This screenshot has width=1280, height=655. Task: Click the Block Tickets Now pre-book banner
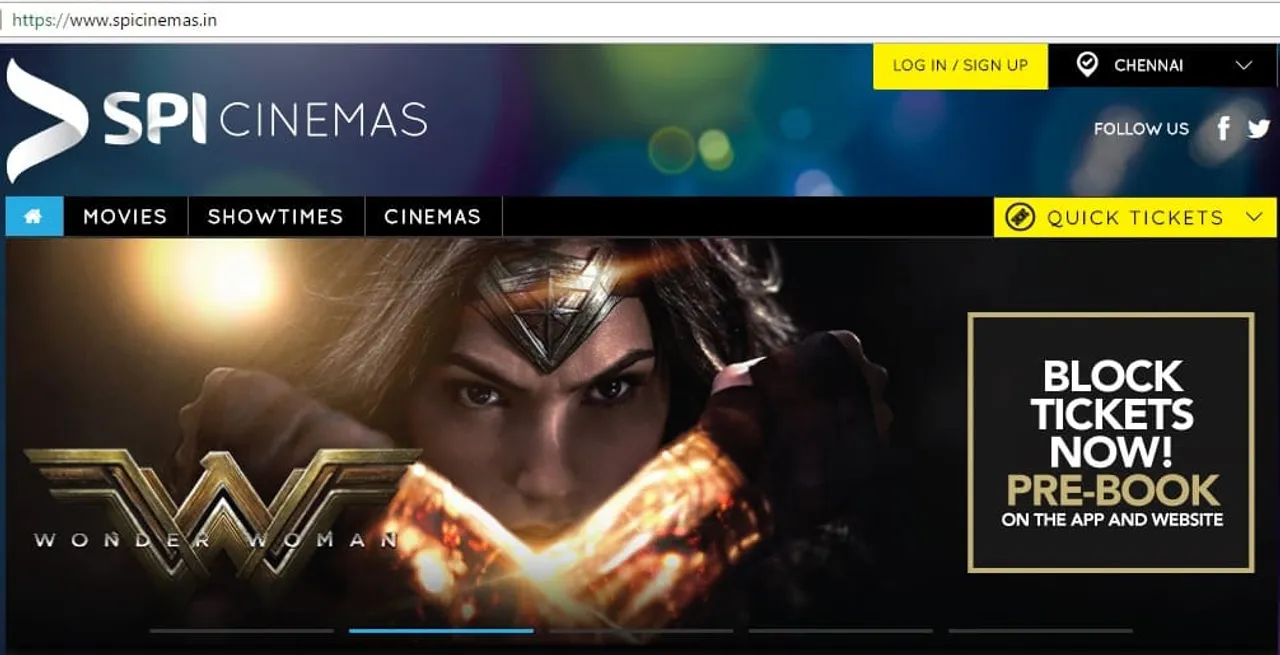click(x=1111, y=442)
